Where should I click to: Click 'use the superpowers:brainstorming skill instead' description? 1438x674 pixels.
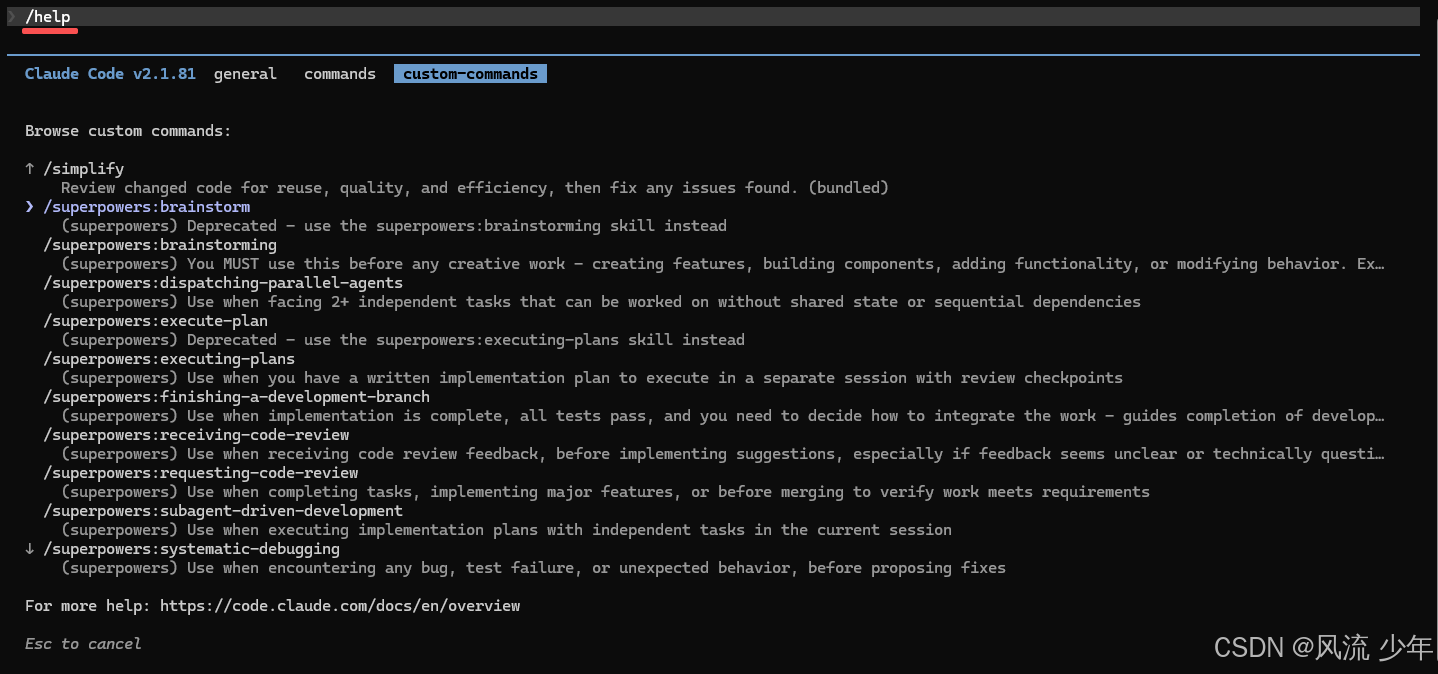[x=394, y=226]
